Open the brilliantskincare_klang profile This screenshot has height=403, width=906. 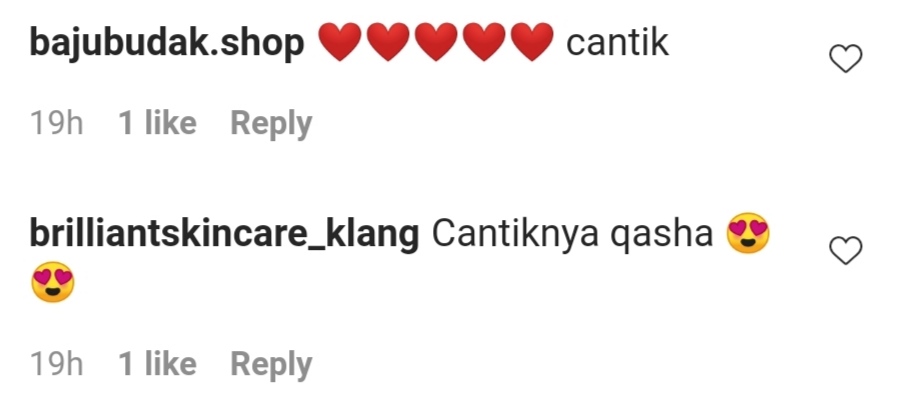[x=224, y=235]
